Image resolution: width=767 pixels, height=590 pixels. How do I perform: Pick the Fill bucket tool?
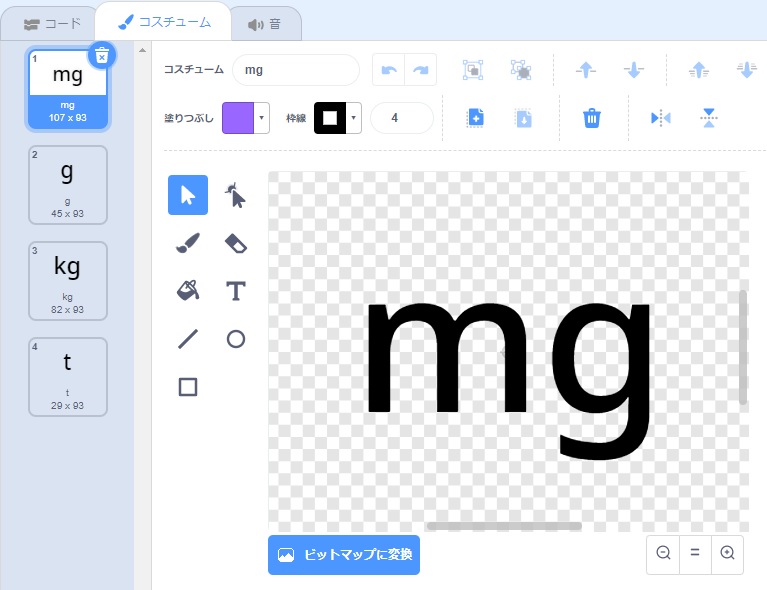click(188, 291)
